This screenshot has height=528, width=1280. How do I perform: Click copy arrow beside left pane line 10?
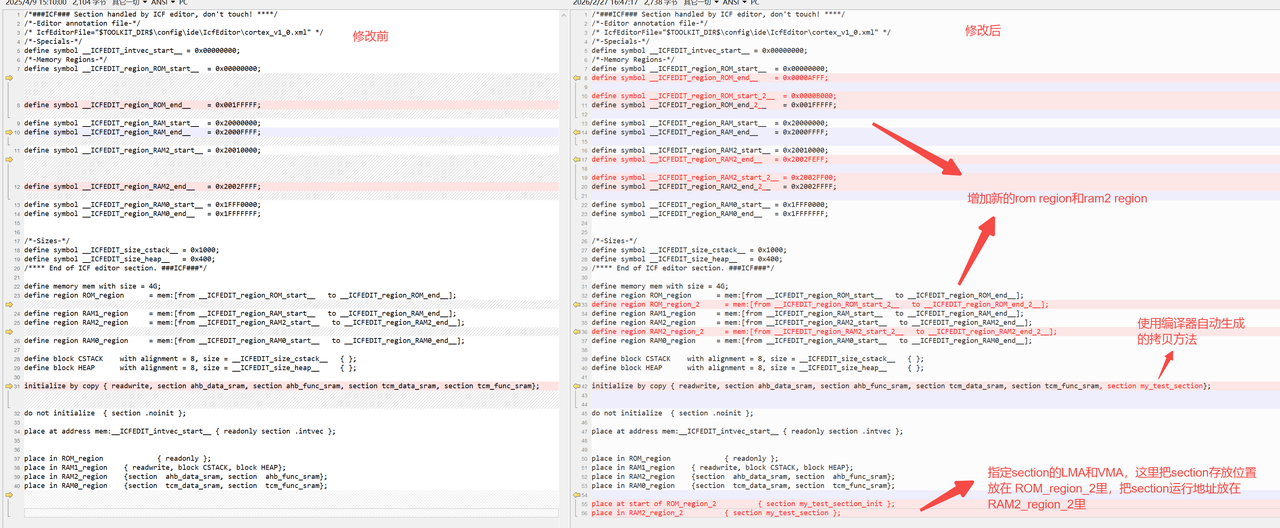(x=8, y=132)
